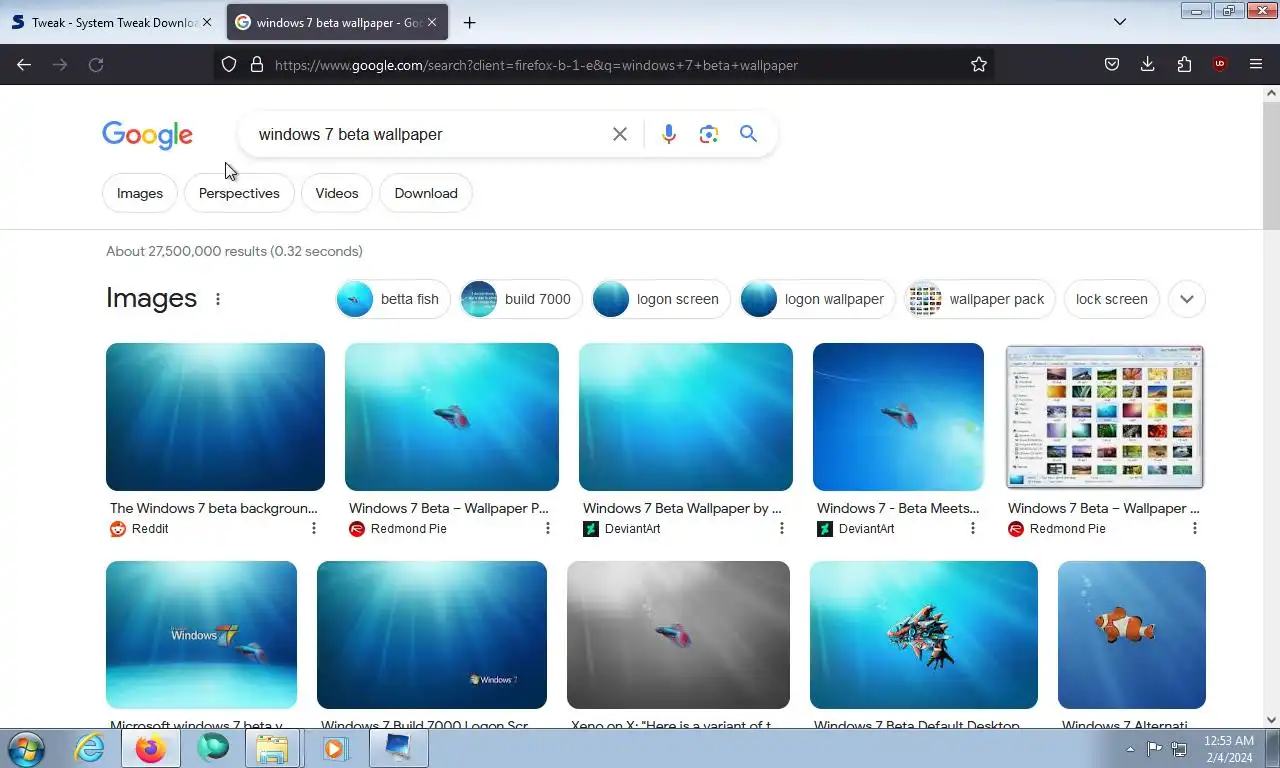1280x768 pixels.
Task: Open the Windows 7 Beta Default Desktop thumbnail
Action: click(924, 635)
